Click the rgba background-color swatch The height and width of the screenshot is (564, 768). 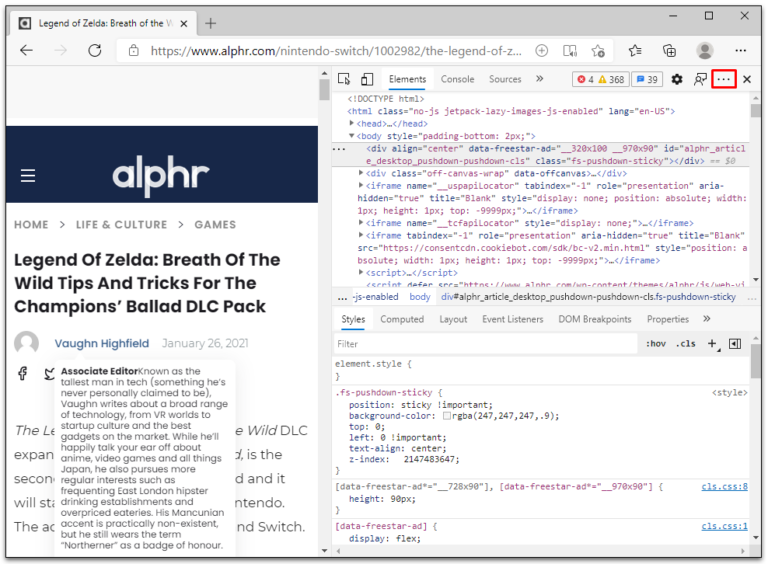tap(446, 416)
